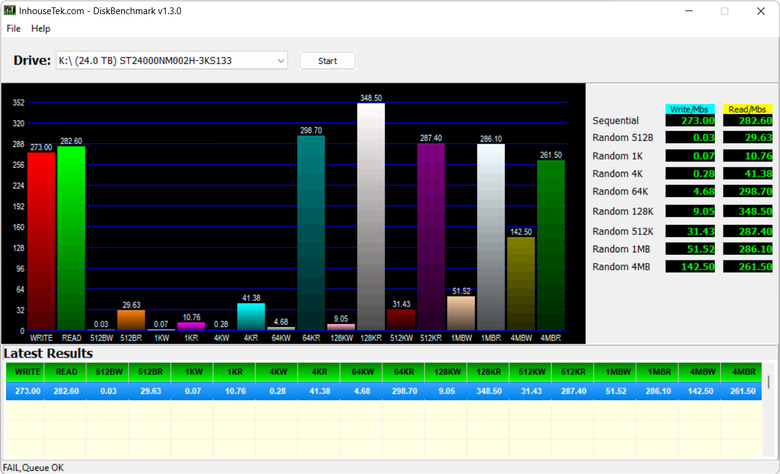The width and height of the screenshot is (780, 474).
Task: Select Random 512B read value 29.63
Action: click(748, 137)
